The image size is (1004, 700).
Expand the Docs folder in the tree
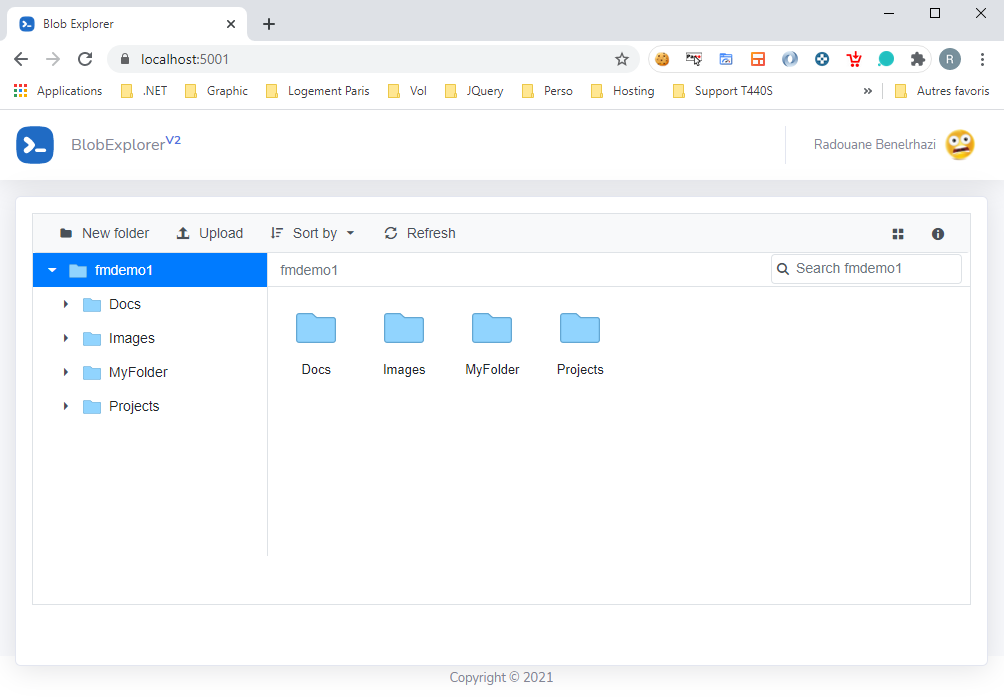coord(67,304)
